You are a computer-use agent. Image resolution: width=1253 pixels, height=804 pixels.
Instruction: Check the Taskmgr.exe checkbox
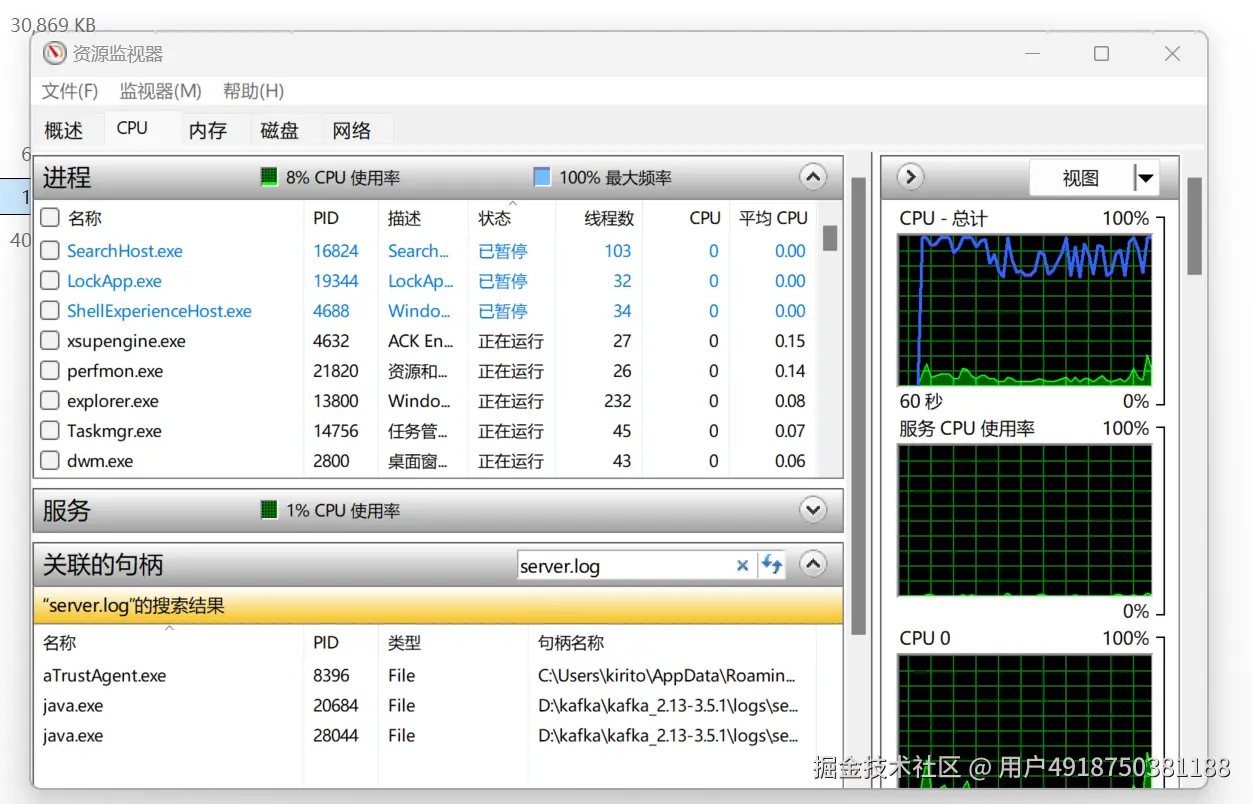pos(49,431)
